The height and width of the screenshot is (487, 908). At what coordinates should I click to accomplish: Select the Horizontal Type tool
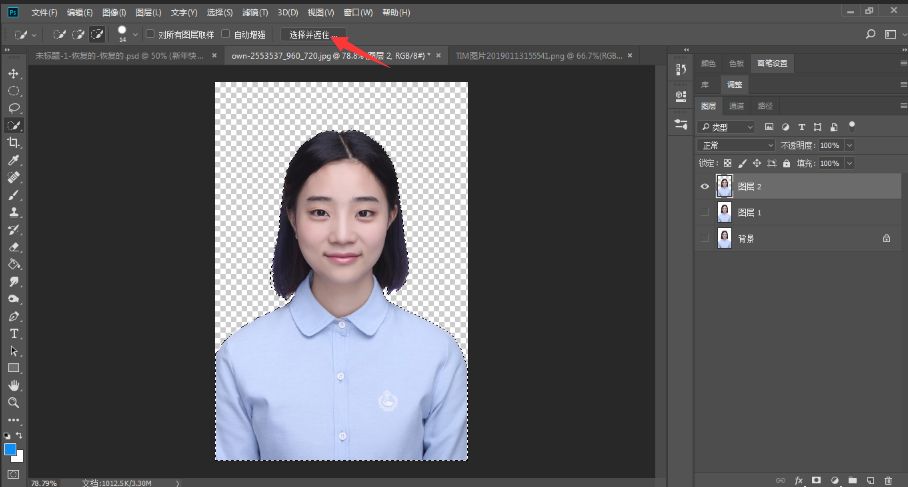click(x=14, y=333)
